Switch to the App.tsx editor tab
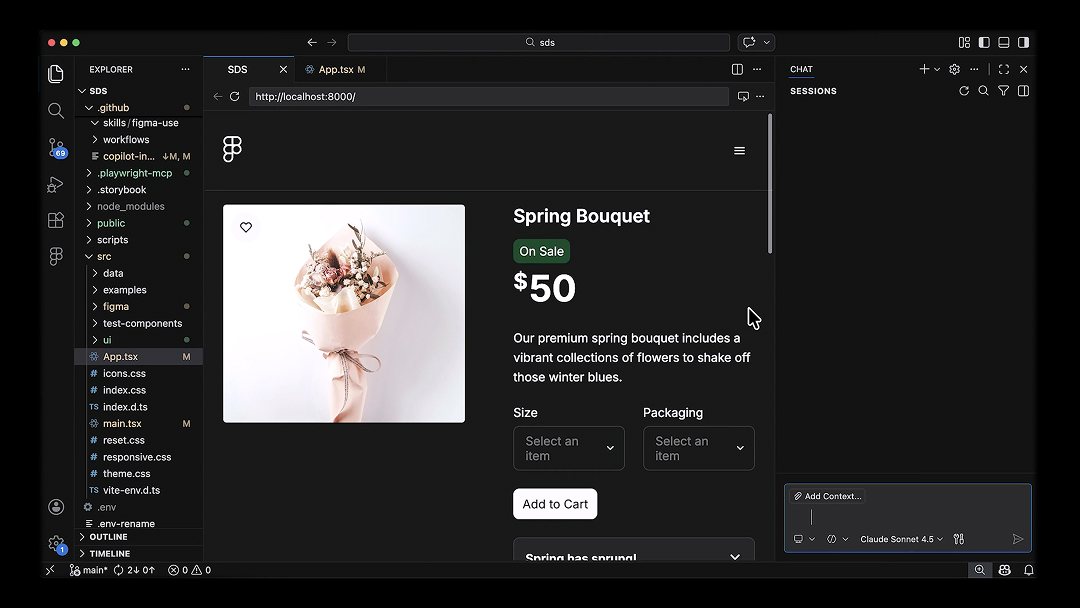Screen dimensions: 1080x608 335,70
